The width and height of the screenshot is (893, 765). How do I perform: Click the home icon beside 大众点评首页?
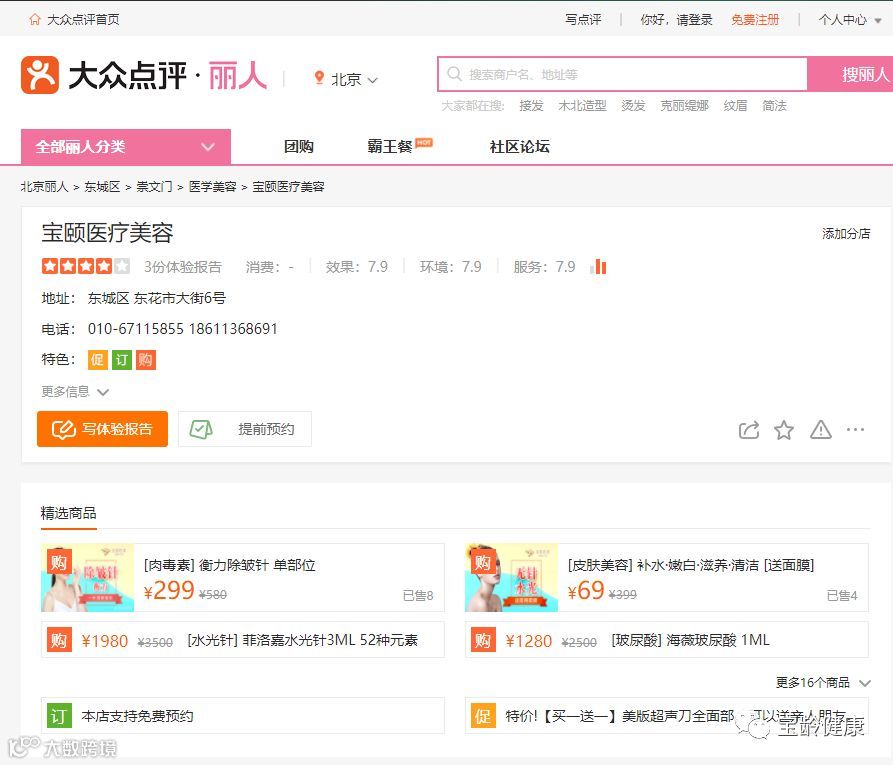35,20
